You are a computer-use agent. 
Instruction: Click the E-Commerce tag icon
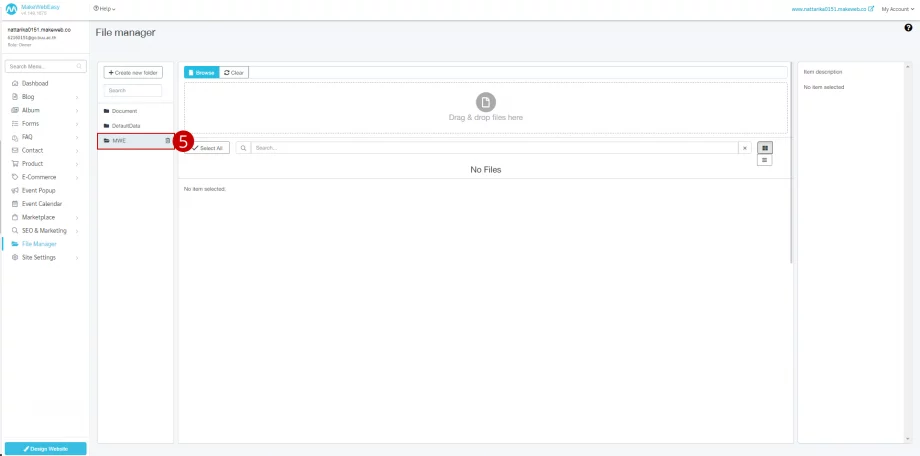pos(15,177)
